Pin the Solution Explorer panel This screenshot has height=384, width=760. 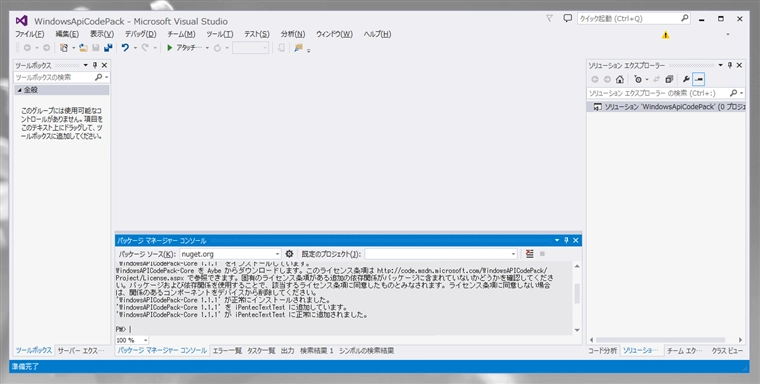730,65
